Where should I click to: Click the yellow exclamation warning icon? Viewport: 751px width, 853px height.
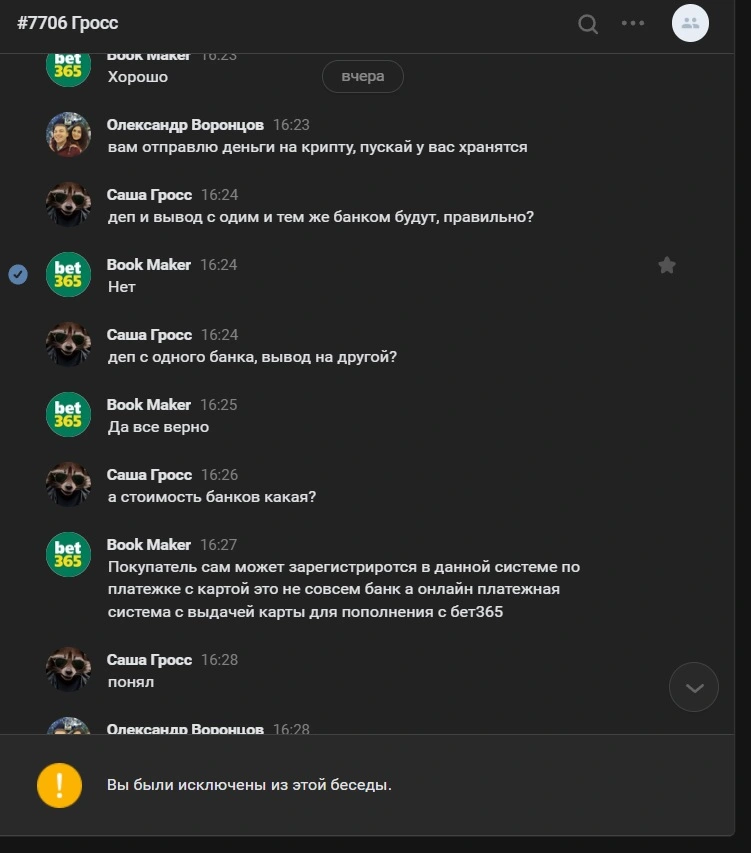coord(59,785)
